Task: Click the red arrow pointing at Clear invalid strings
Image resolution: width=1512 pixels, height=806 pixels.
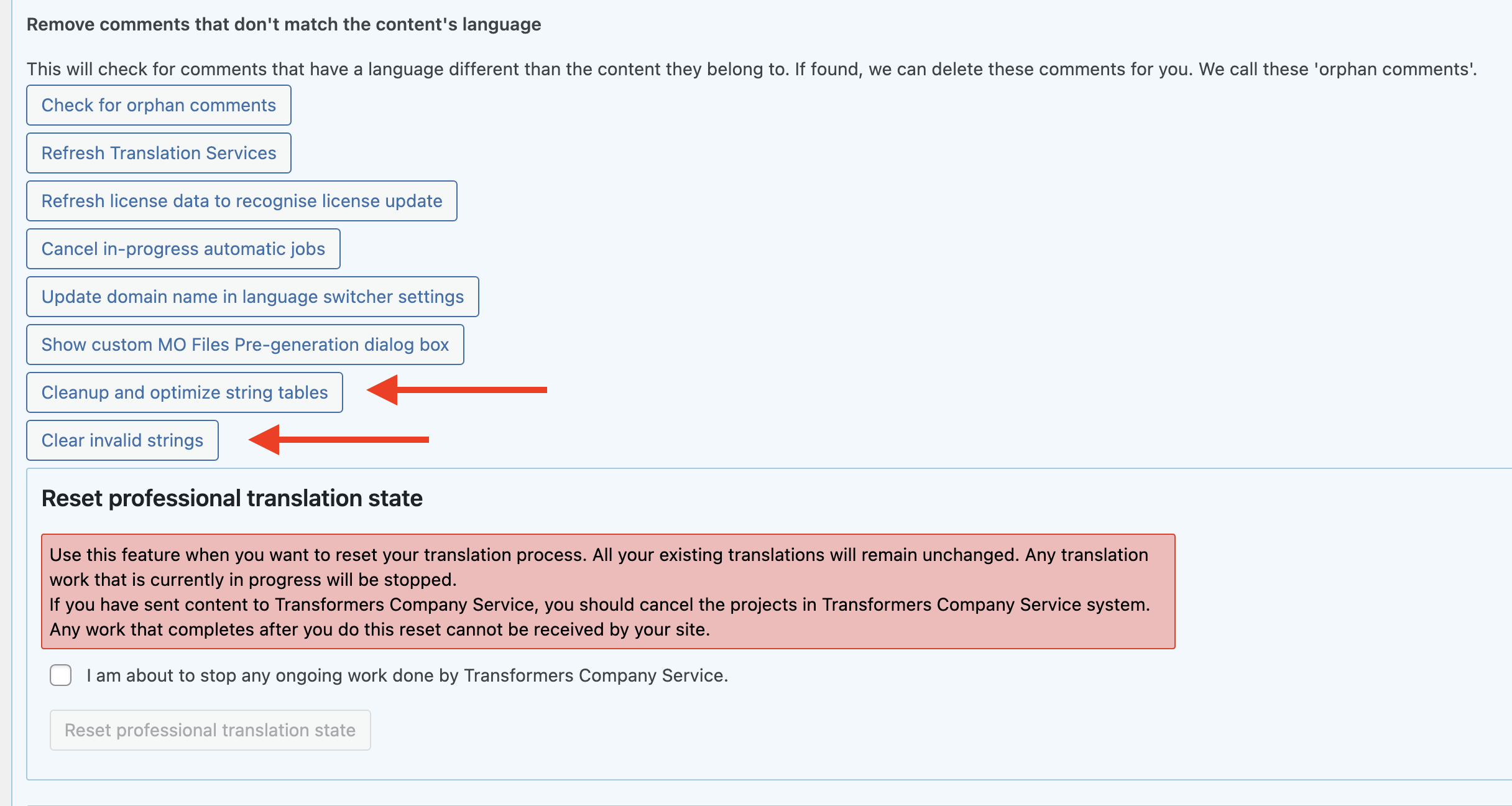Action: [x=339, y=440]
